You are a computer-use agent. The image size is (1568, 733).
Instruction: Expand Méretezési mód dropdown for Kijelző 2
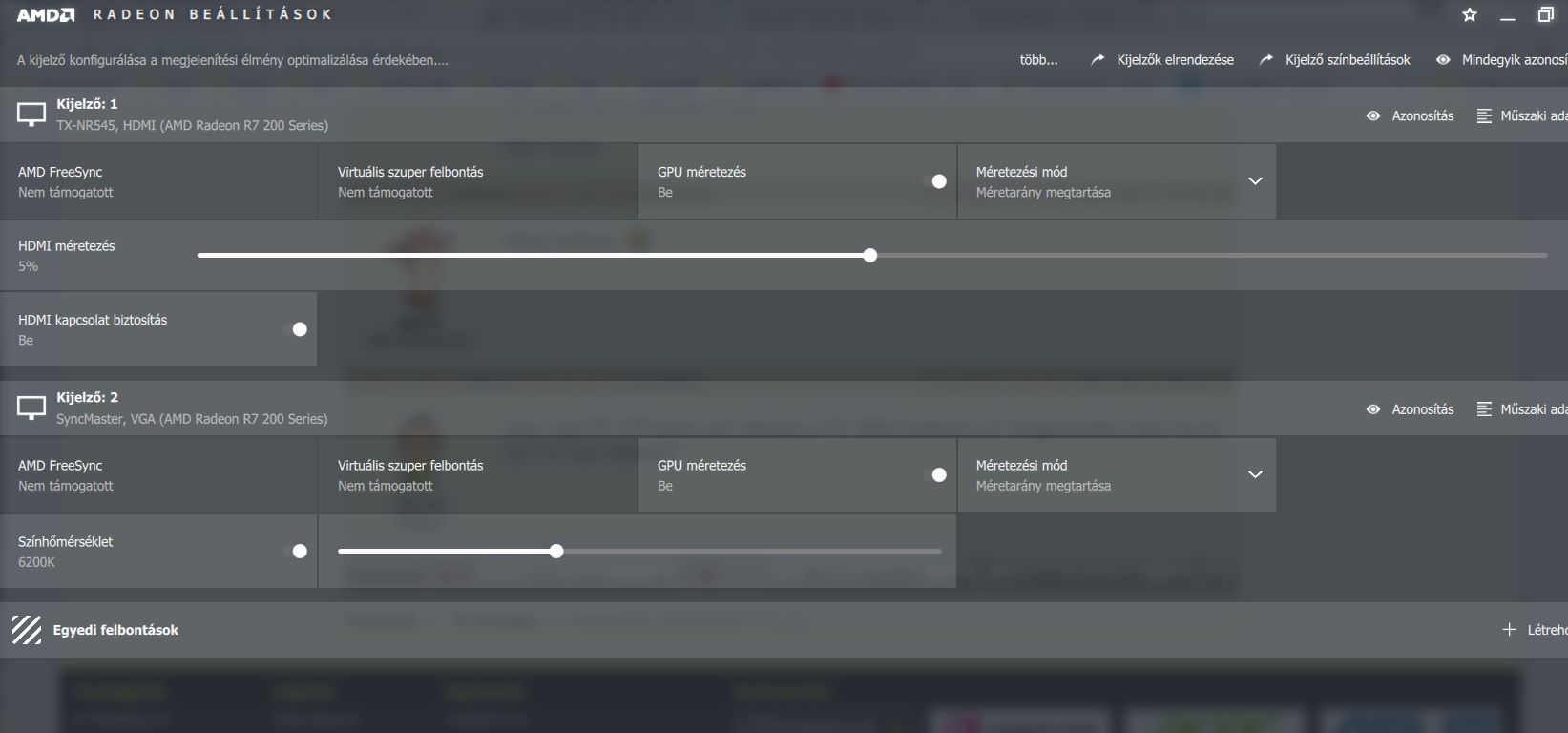tap(1255, 474)
